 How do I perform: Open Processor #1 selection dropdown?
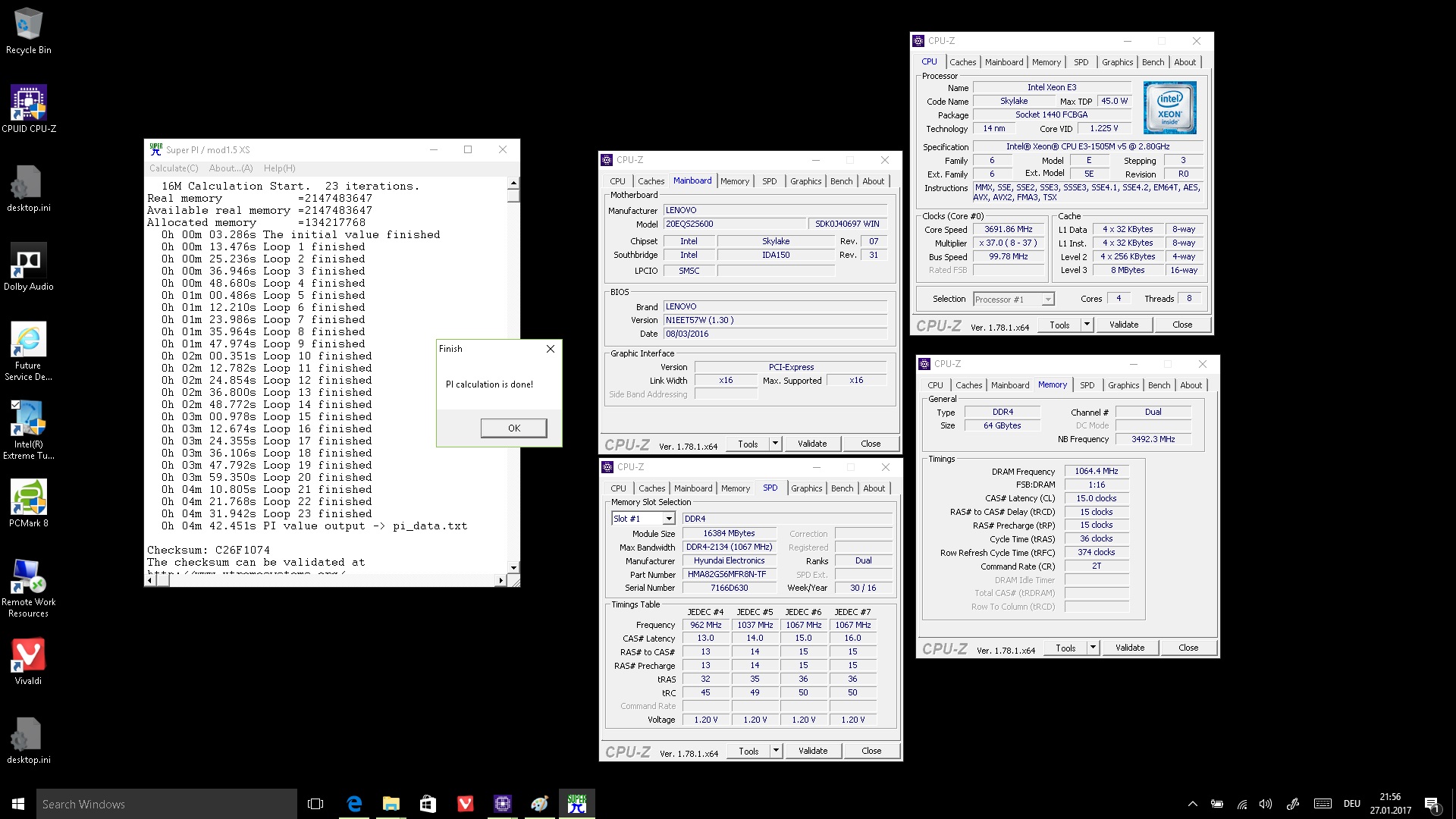(1014, 300)
